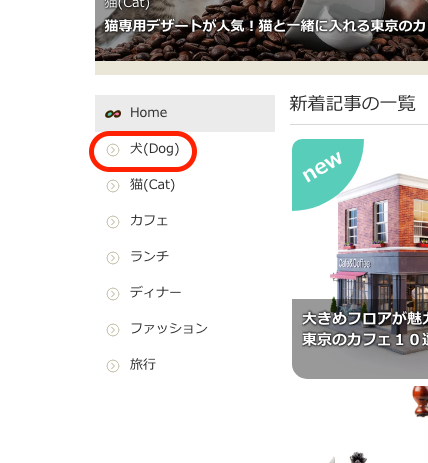Click the chevron circle icon beside 犬(Dog)

click(x=113, y=150)
